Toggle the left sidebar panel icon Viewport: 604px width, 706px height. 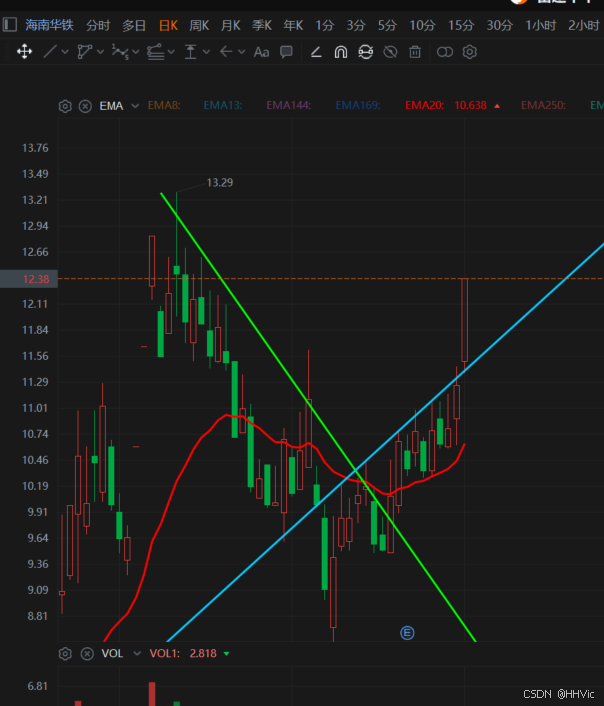[x=9, y=24]
